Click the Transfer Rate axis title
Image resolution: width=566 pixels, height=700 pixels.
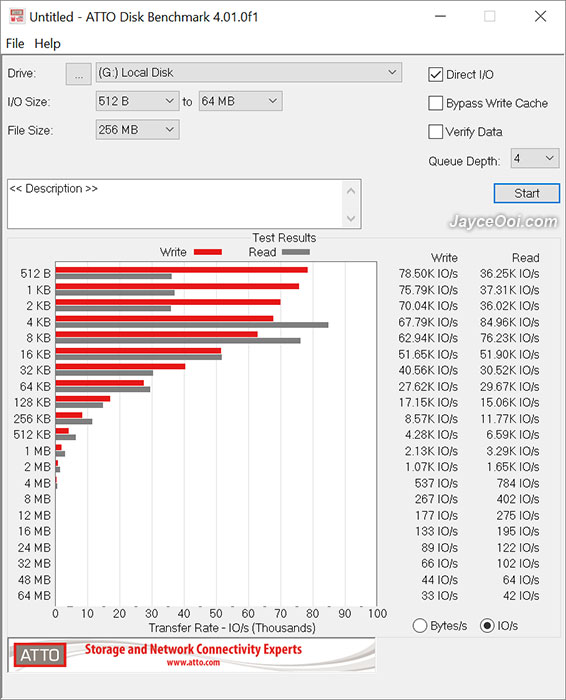pos(232,628)
